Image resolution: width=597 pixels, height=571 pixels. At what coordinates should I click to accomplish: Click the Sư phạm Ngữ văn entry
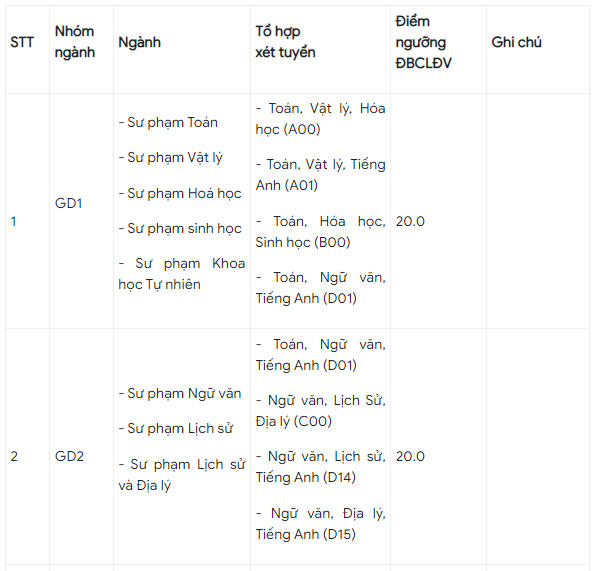(180, 394)
